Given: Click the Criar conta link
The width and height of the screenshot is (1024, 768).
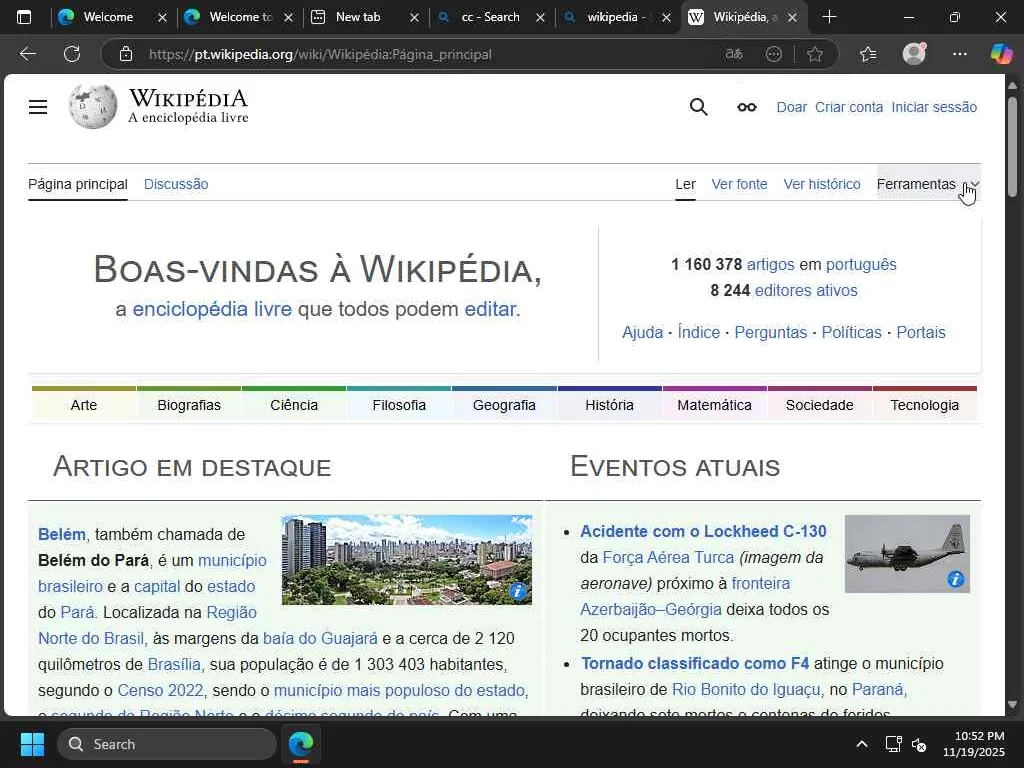Looking at the screenshot, I should click(x=849, y=107).
